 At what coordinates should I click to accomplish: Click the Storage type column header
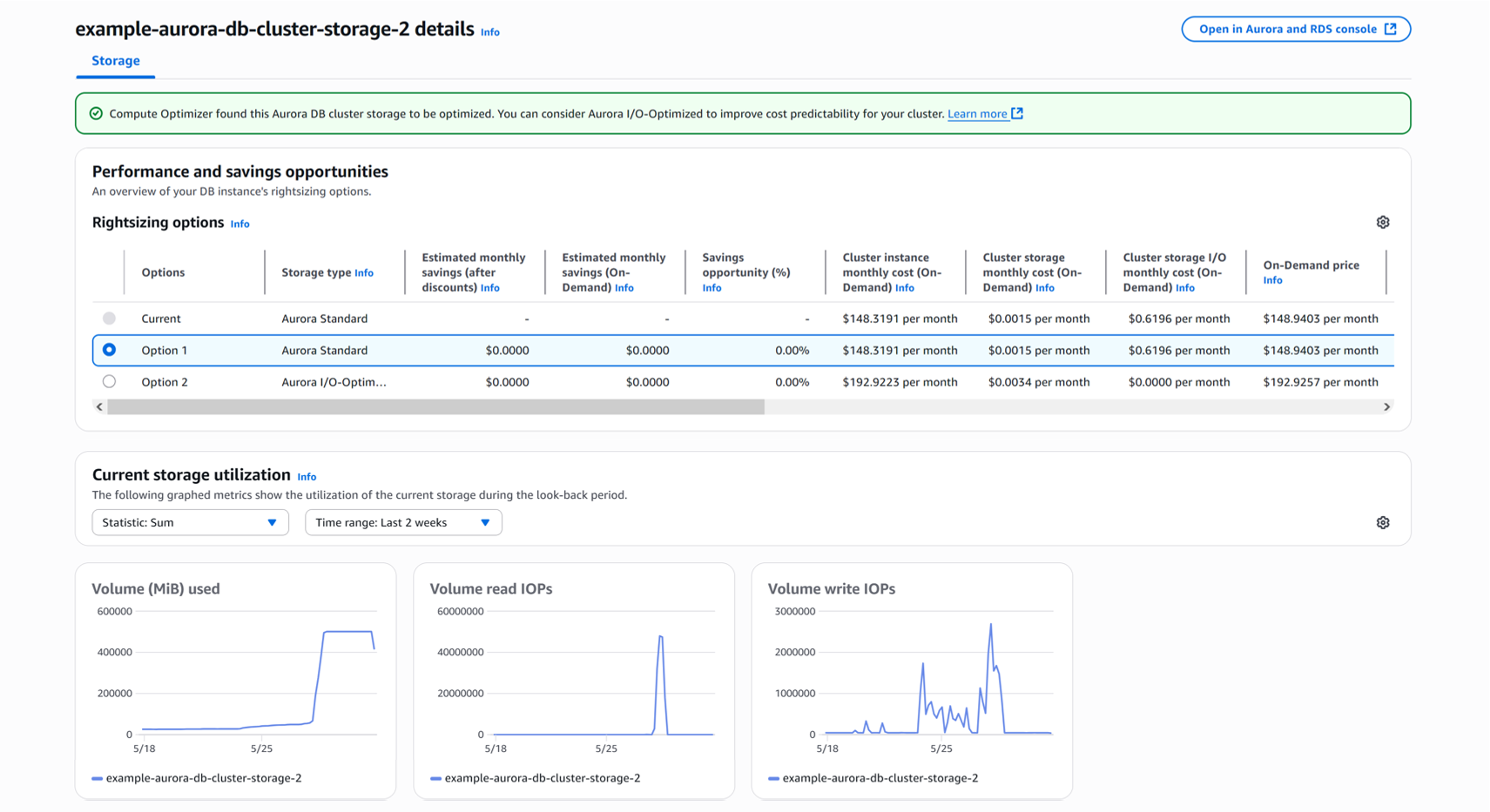click(316, 272)
